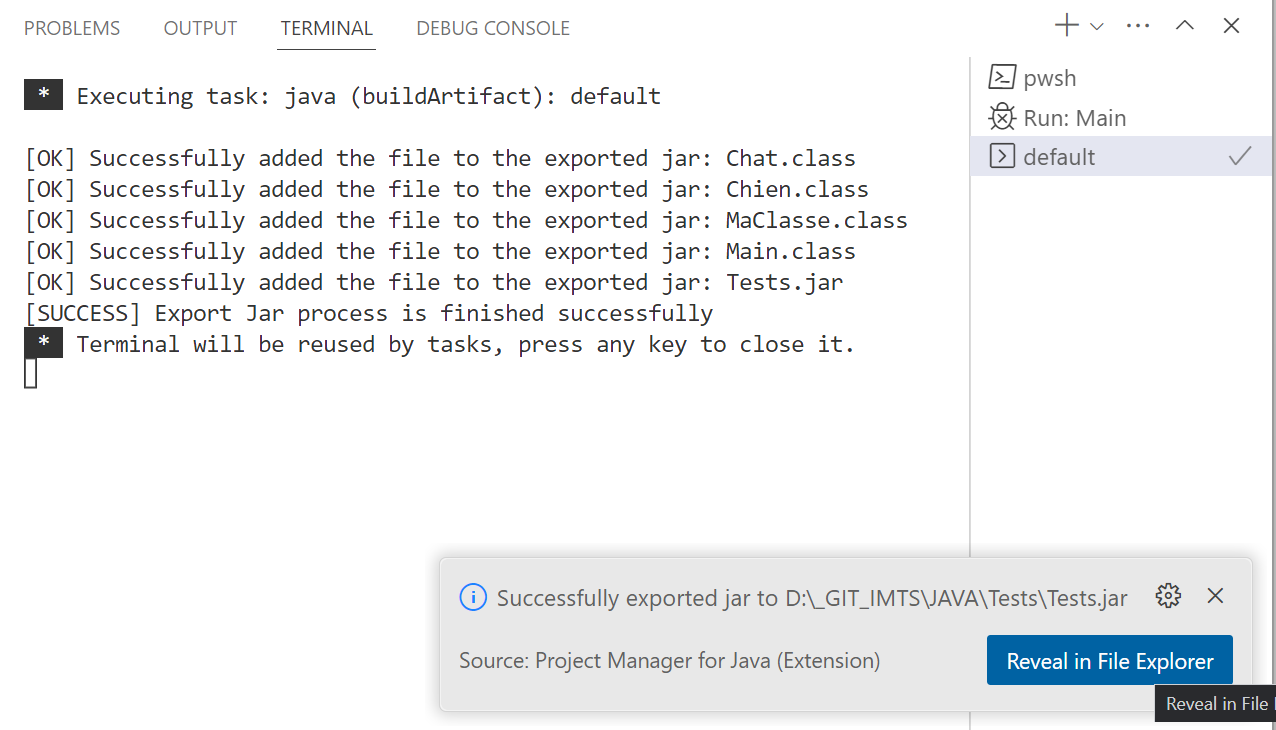Maximize the panel with the up chevron
The width and height of the screenshot is (1276, 730).
[1185, 27]
